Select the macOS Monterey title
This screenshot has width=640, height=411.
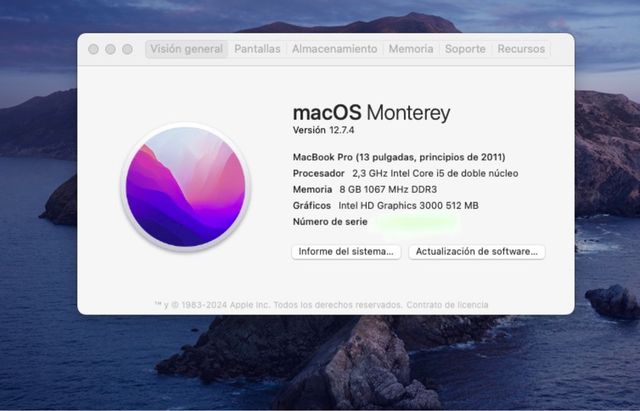click(x=371, y=112)
